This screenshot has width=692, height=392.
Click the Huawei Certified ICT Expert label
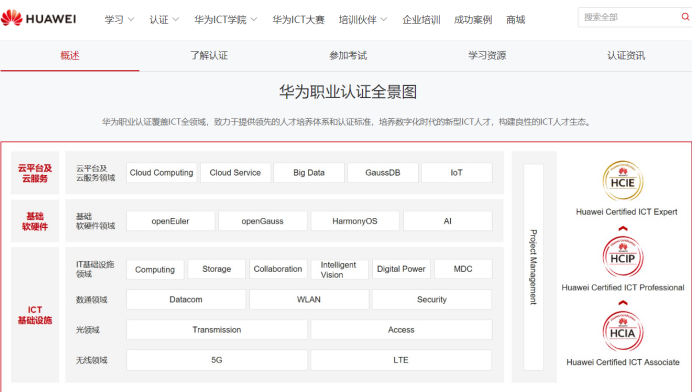coord(626,212)
